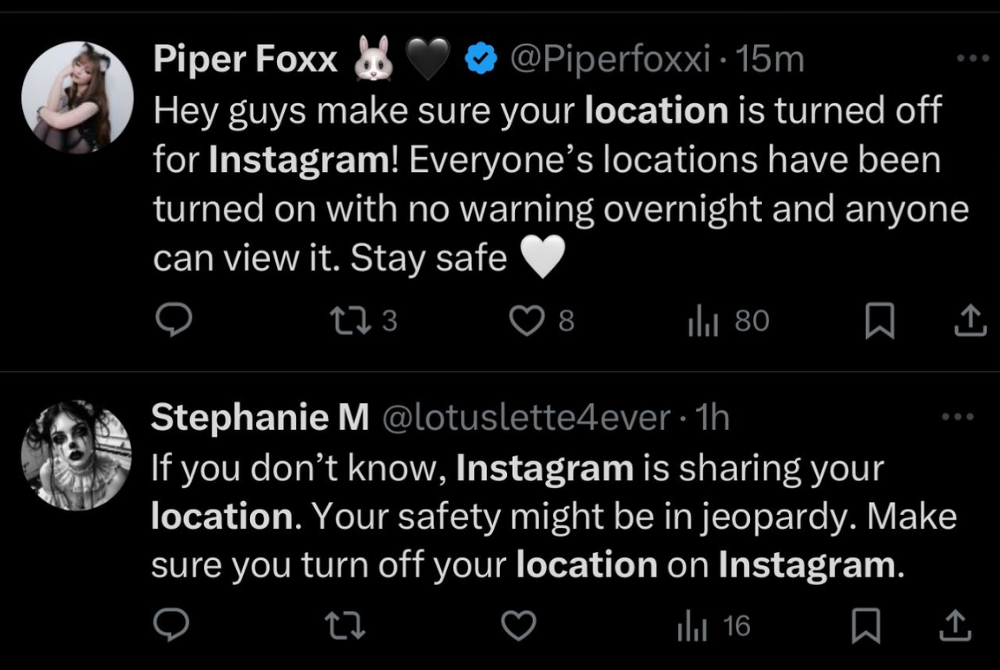Bookmark Stephanie M's tweet
Screen dimensions: 1000x670
pyautogui.click(x=866, y=625)
